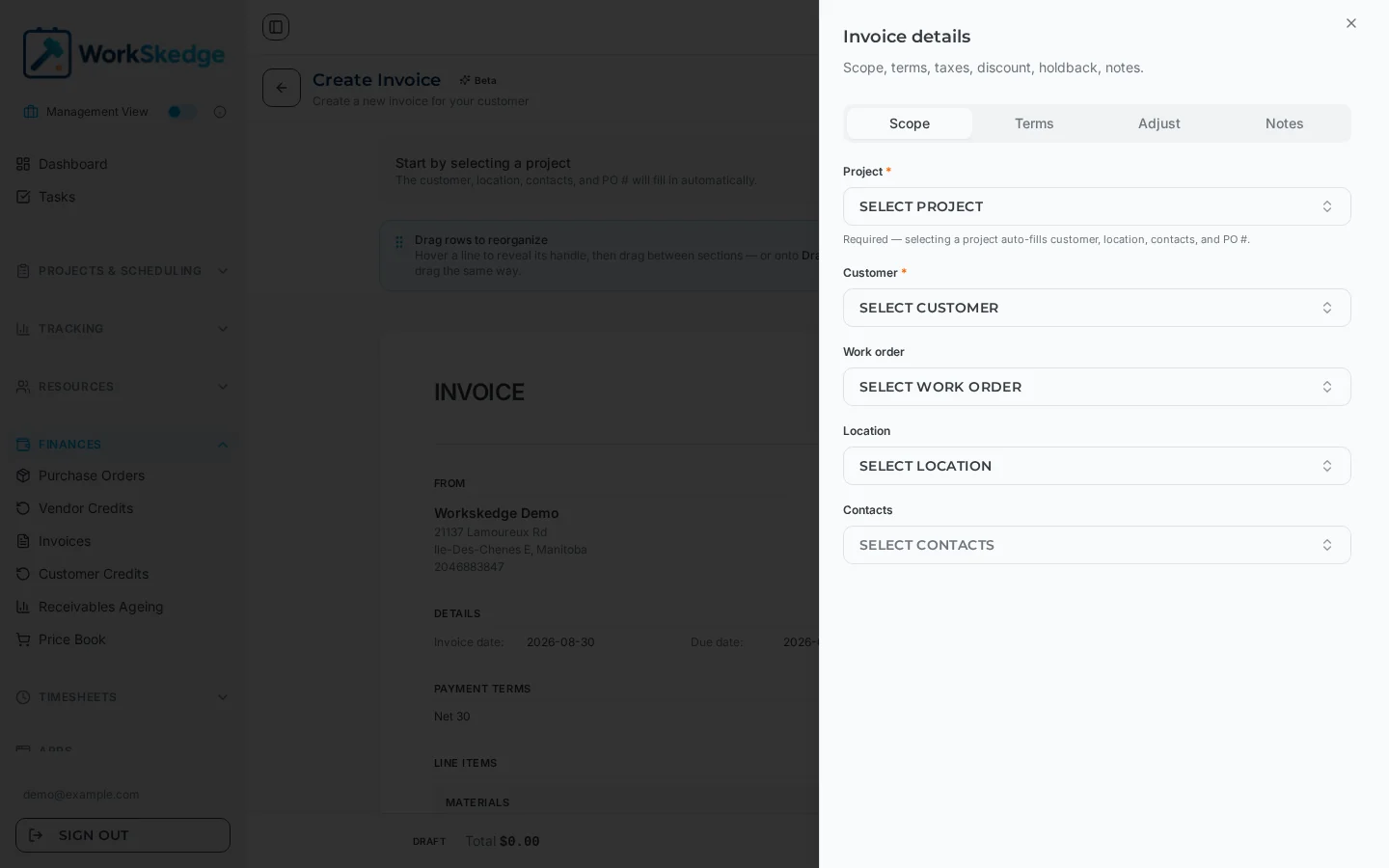Screen dimensions: 1389x868
Task: Open Tasks from the sidebar
Action: coord(123,197)
